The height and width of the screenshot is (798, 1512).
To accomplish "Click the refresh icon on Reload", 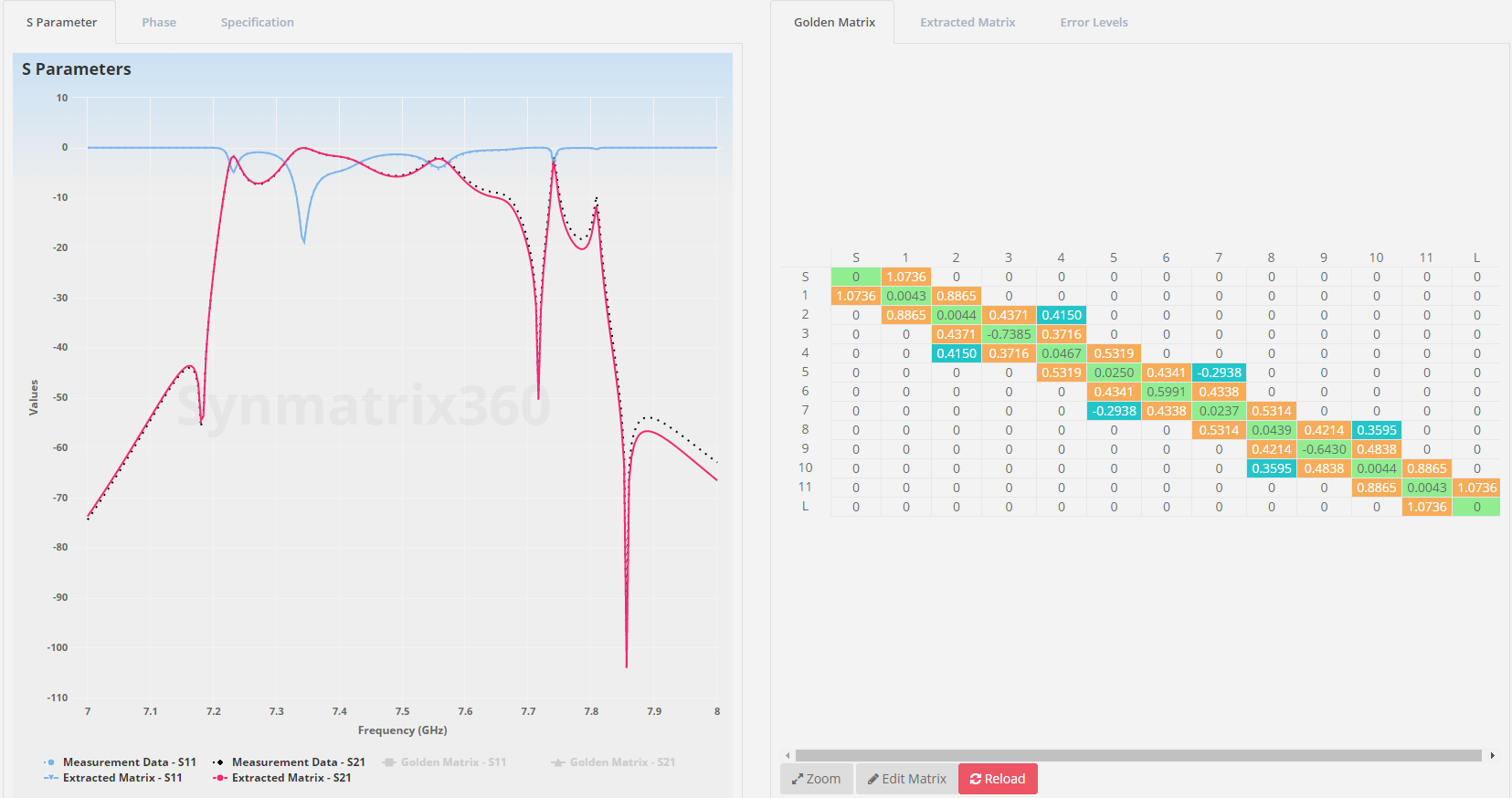I will coord(976,779).
